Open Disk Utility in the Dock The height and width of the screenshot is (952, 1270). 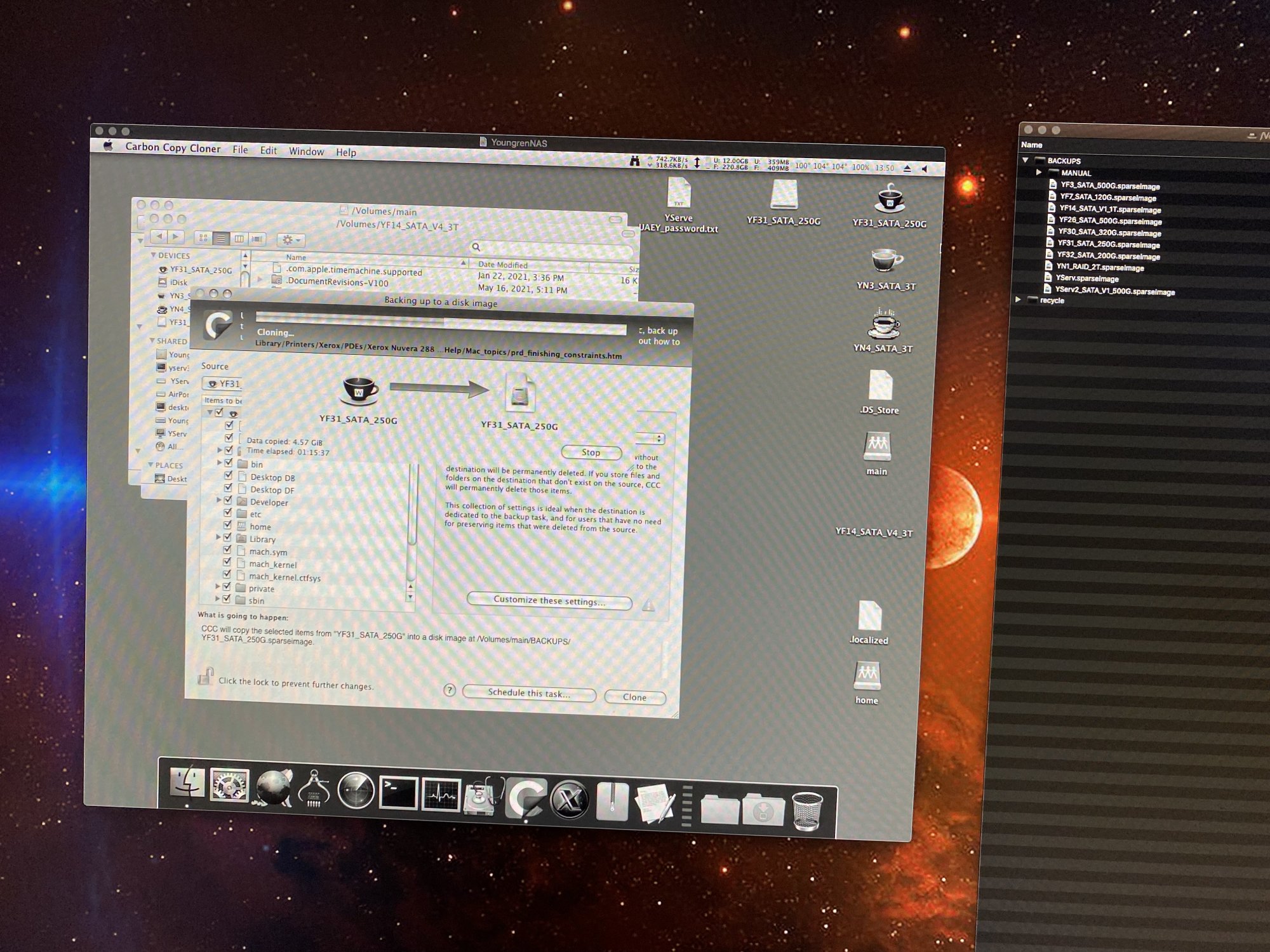(483, 796)
